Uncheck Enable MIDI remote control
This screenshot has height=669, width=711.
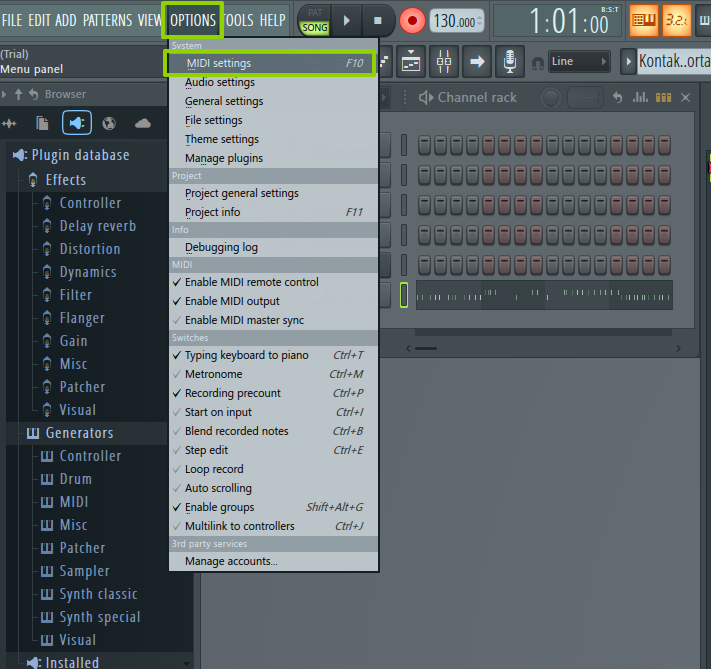tap(251, 282)
